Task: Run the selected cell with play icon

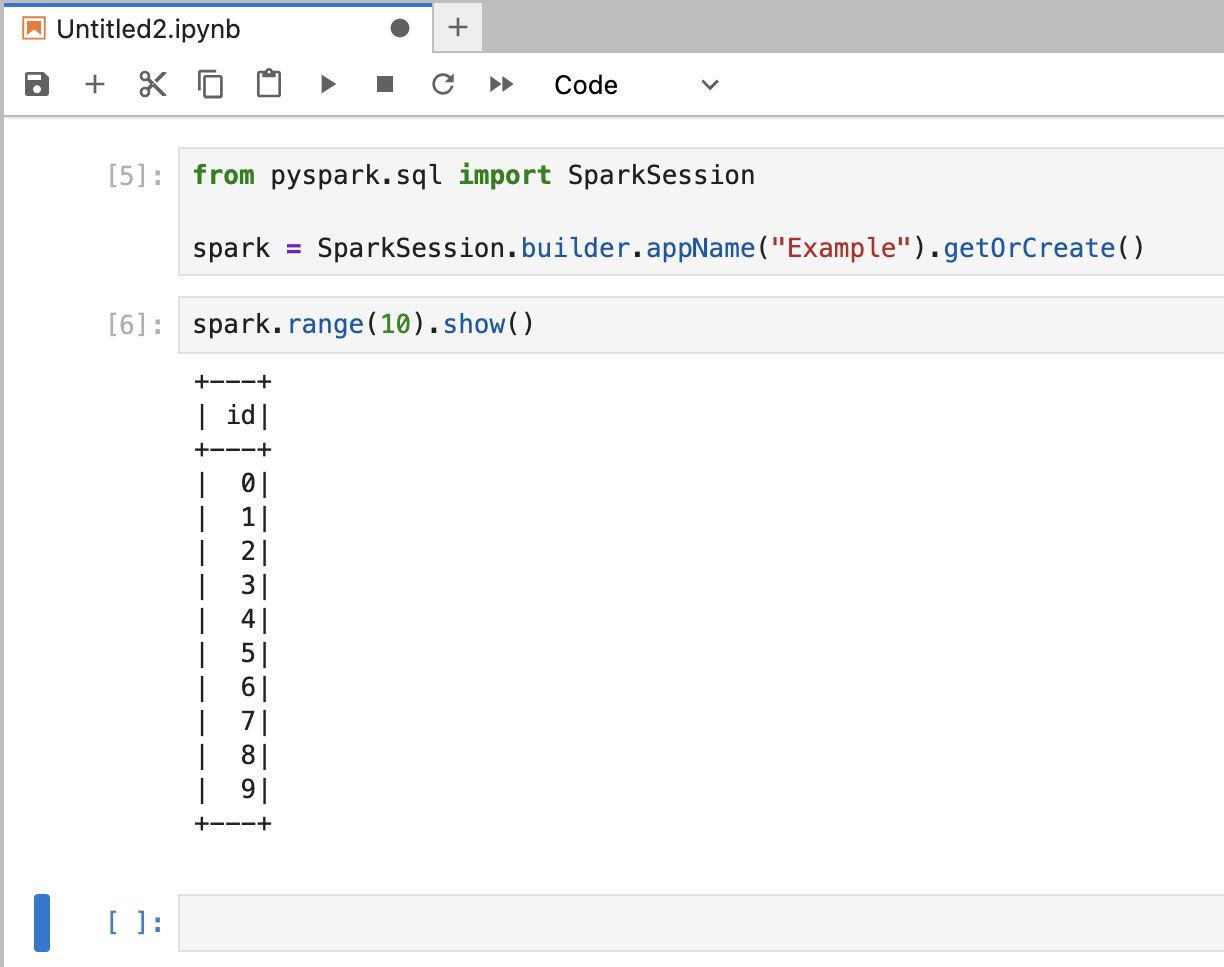Action: [328, 85]
